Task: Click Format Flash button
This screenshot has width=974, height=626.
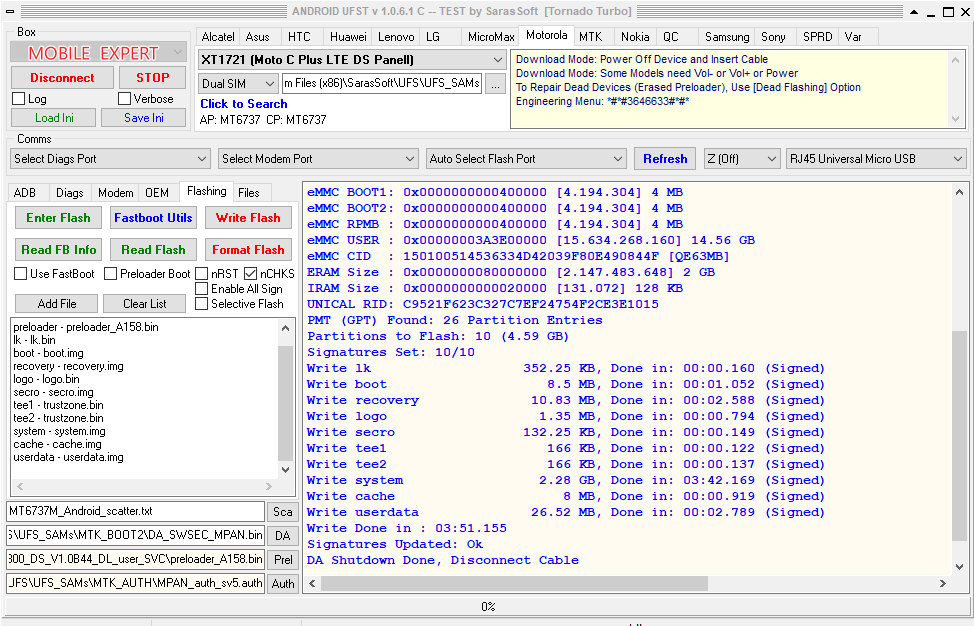Action: click(248, 250)
